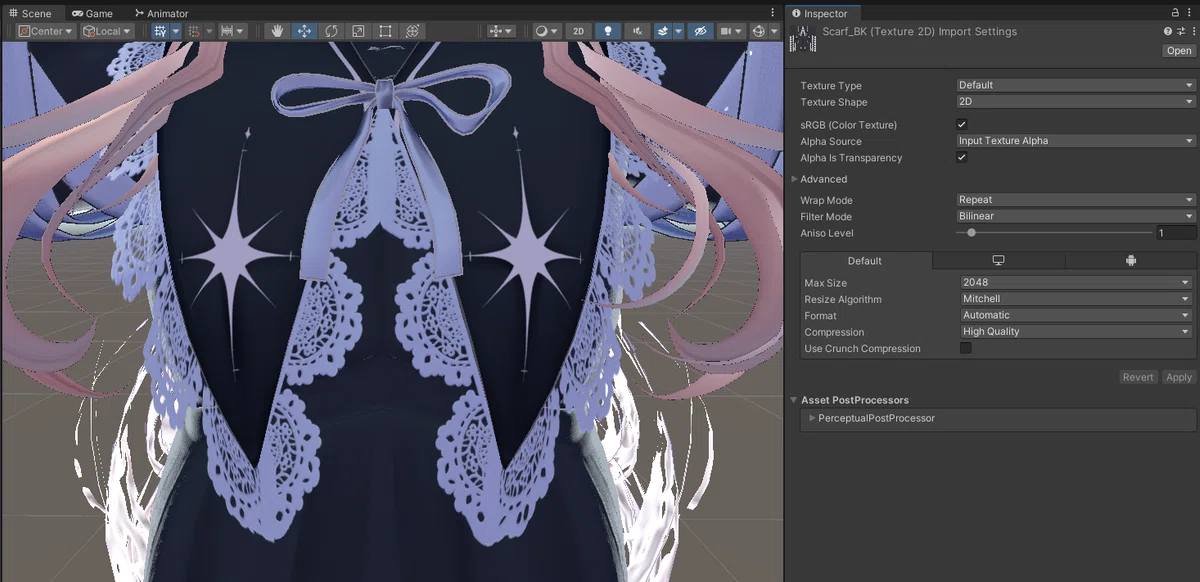Open the Format dropdown
This screenshot has width=1200, height=582.
coord(1076,315)
